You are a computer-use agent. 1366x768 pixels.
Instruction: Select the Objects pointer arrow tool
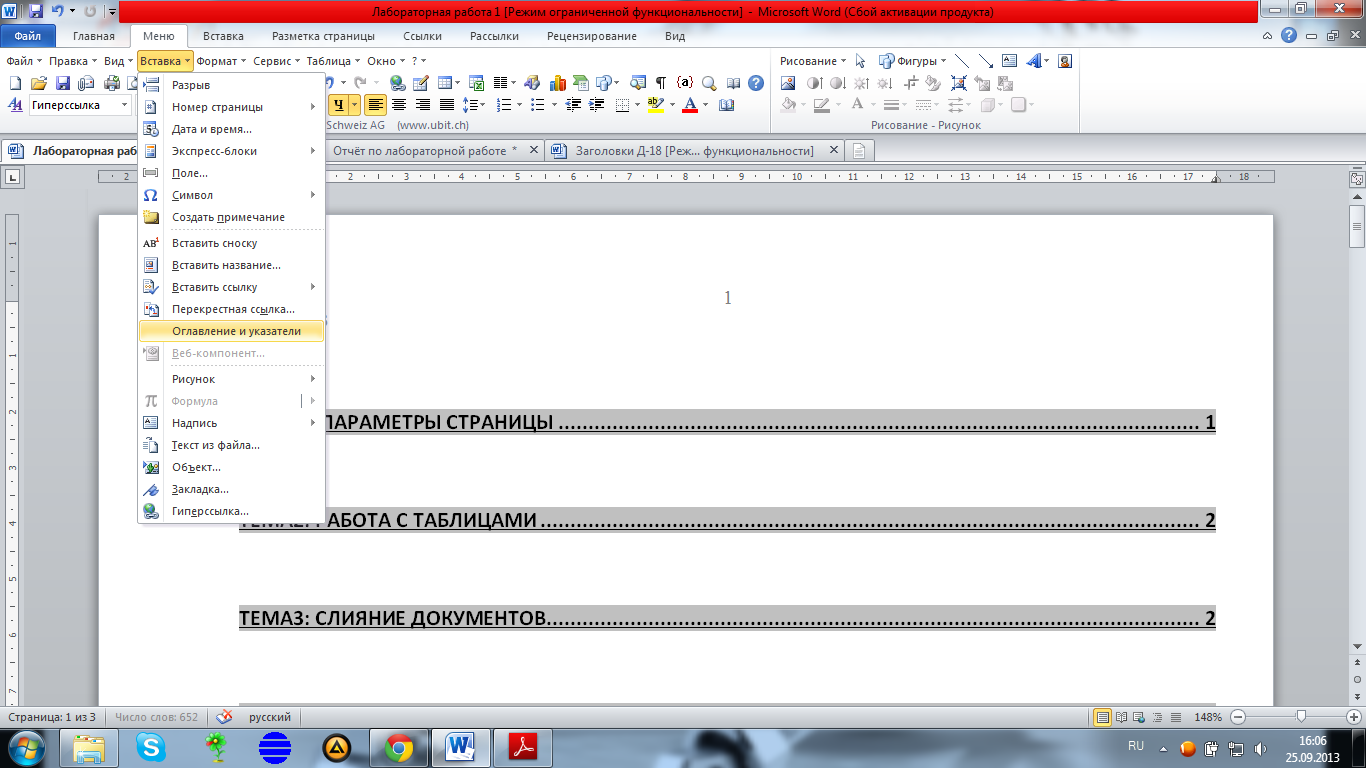point(860,61)
